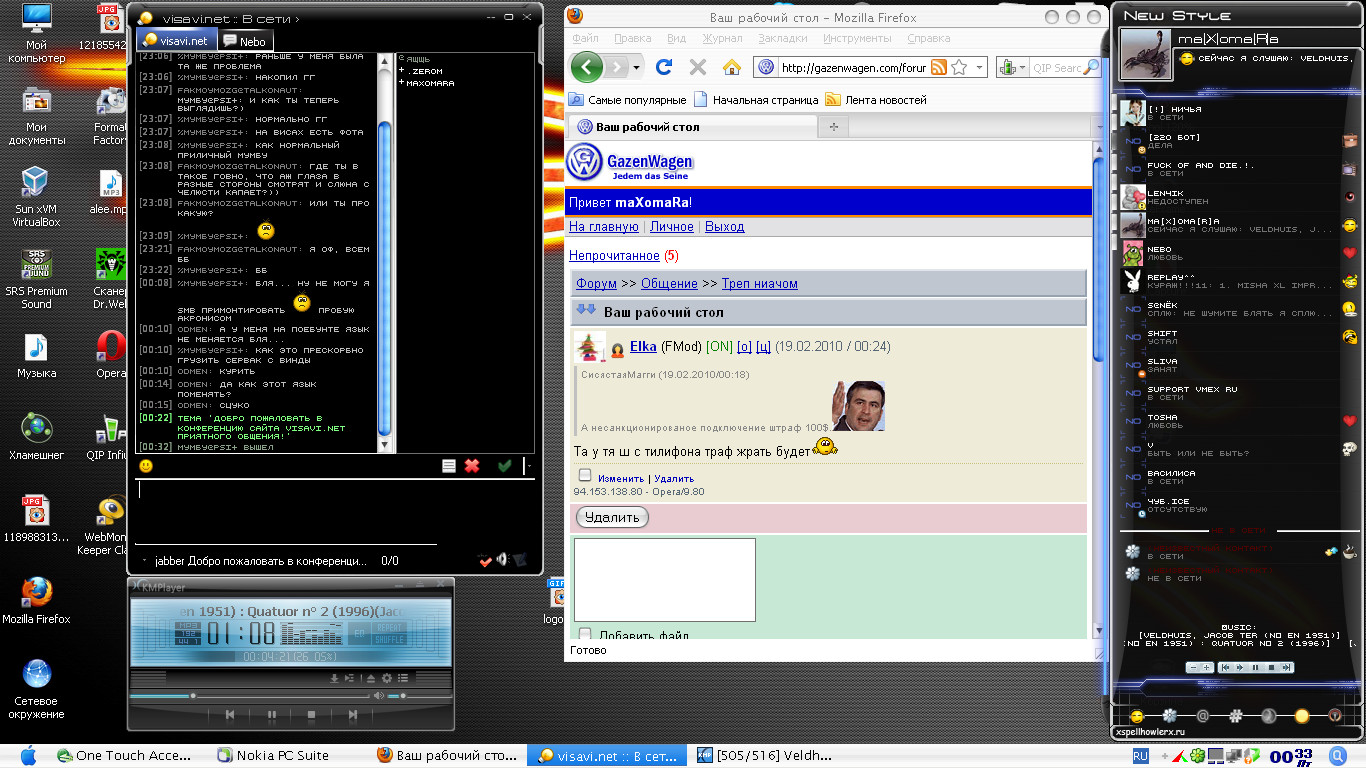Screen dimensions: 1366x768
Task: Toggle SHUFFLE in KMPlayer
Action: 389,640
